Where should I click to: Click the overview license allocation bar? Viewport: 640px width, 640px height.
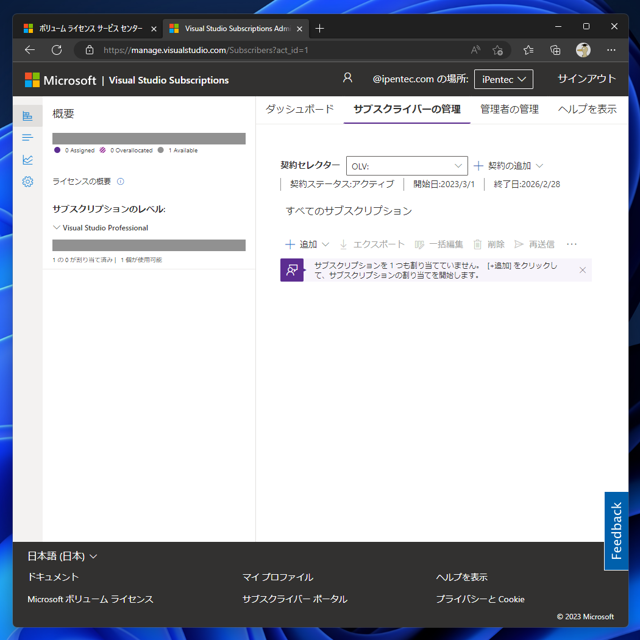click(149, 138)
